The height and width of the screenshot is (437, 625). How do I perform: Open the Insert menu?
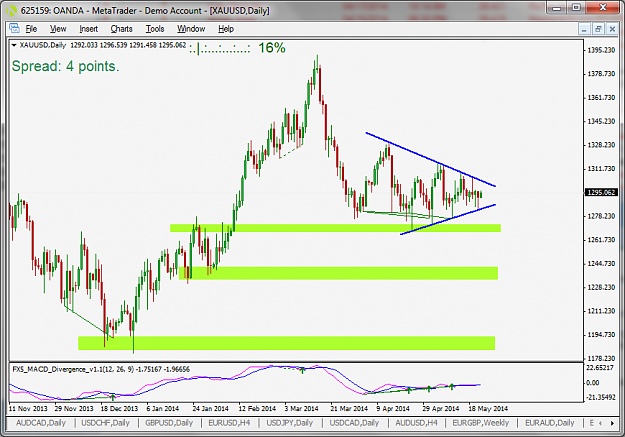88,29
